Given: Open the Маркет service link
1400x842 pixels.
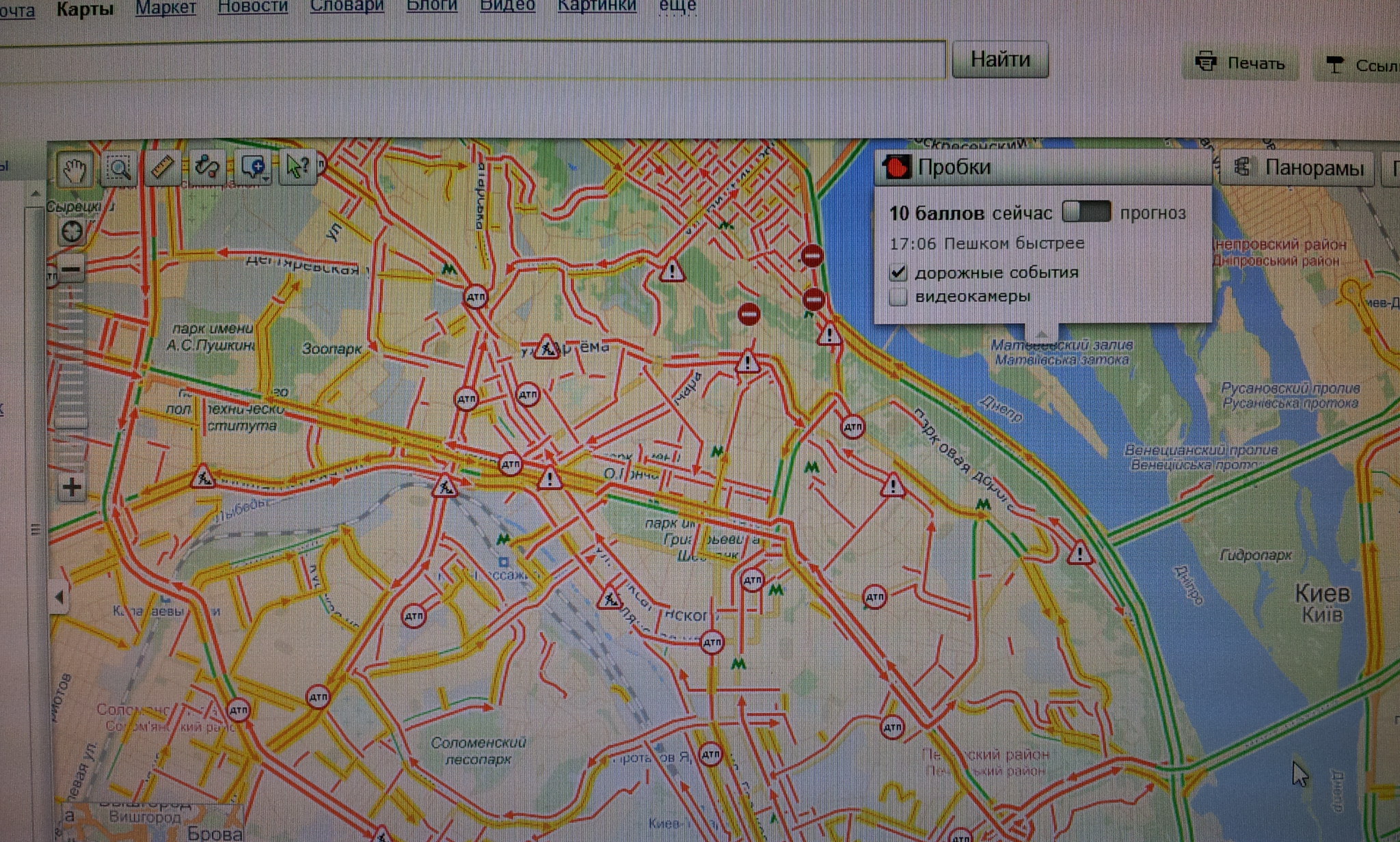Looking at the screenshot, I should (x=165, y=8).
